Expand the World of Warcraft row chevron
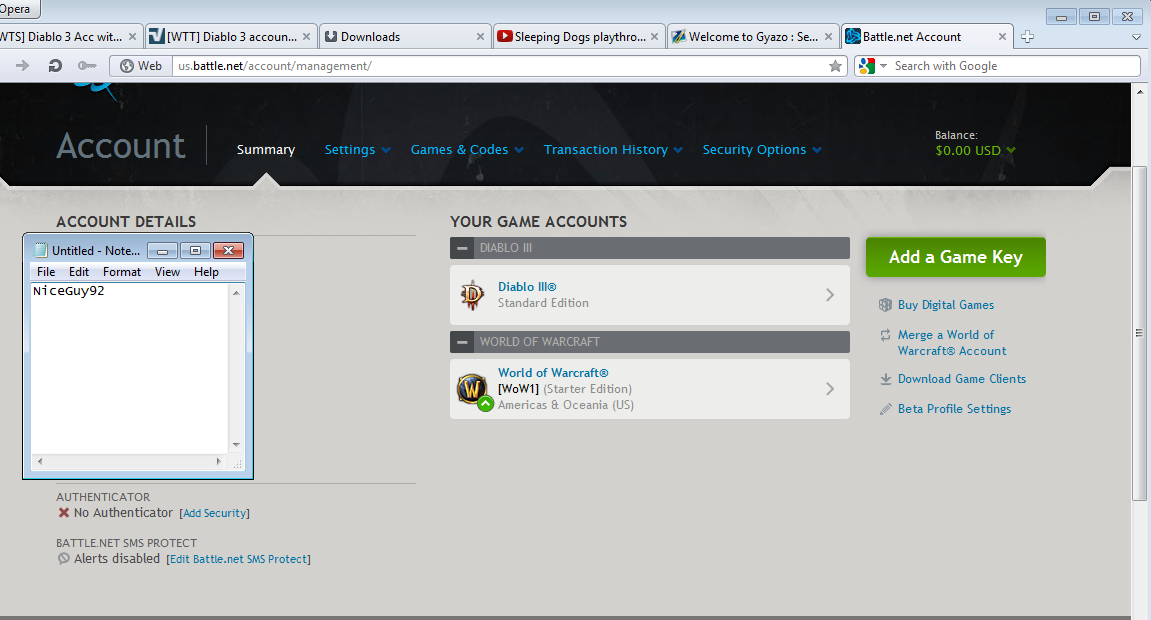The image size is (1151, 620). point(829,389)
